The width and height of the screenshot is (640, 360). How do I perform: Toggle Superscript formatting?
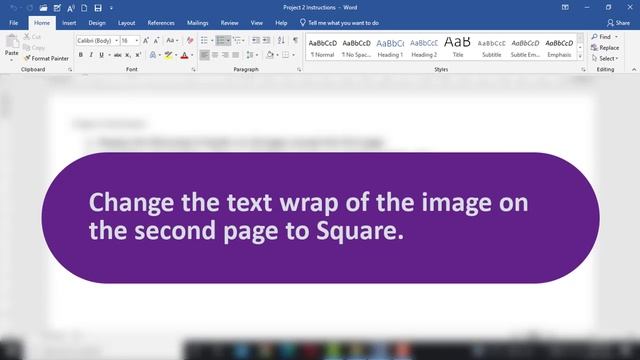(138, 55)
